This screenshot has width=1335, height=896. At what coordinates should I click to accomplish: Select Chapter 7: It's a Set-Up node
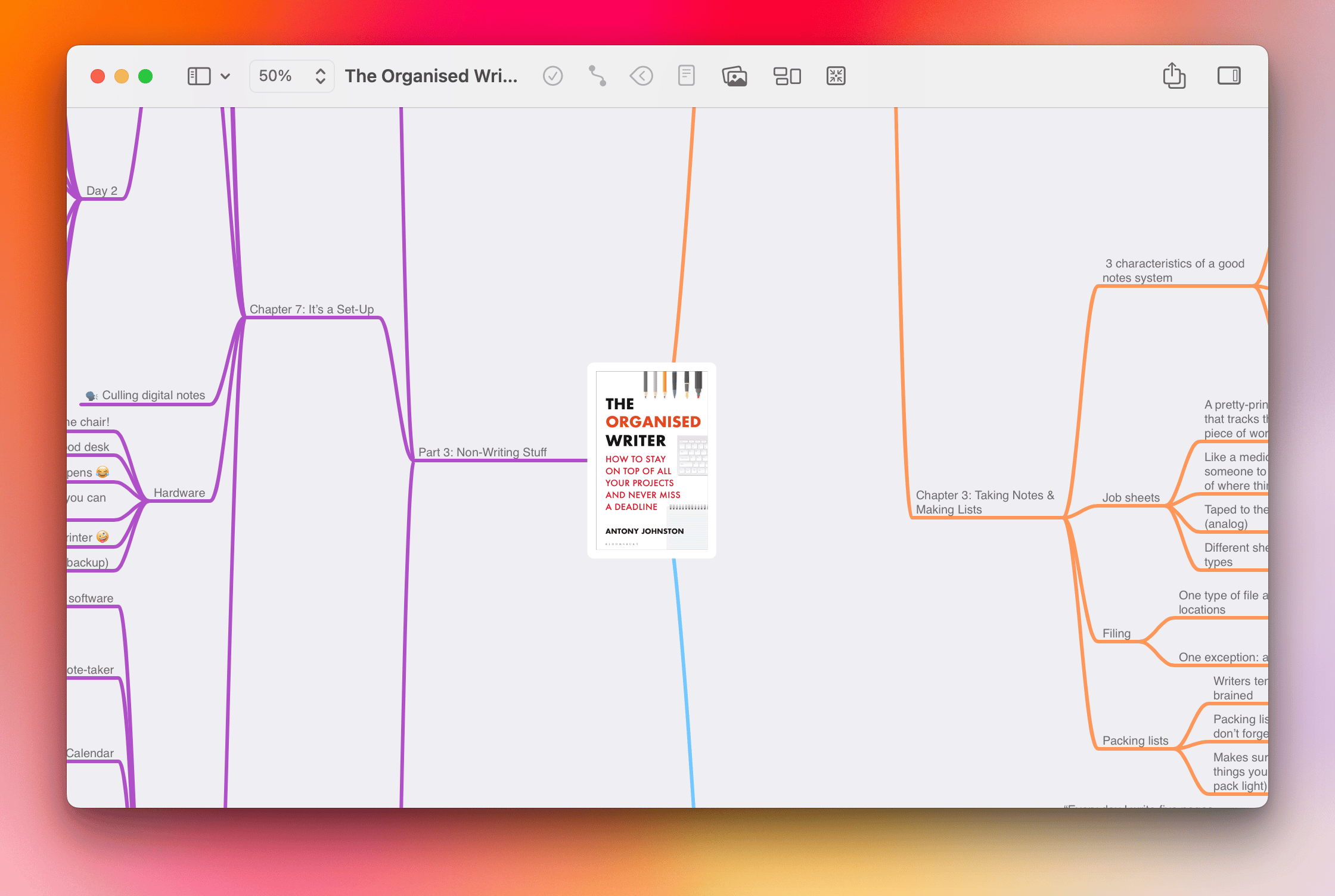(312, 309)
